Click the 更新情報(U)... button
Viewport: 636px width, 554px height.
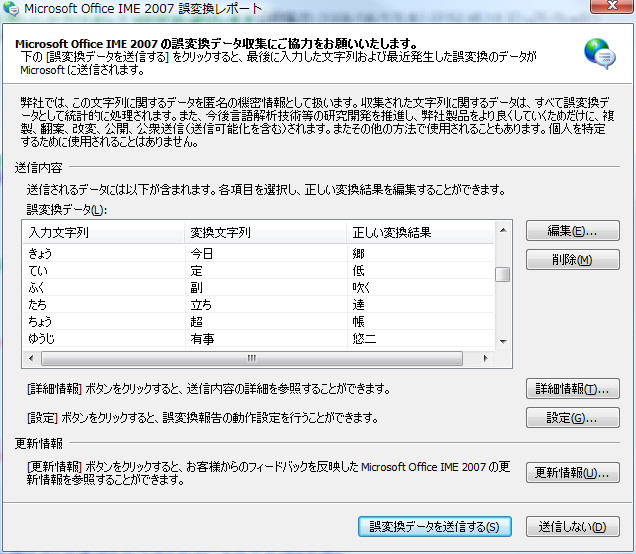573,472
